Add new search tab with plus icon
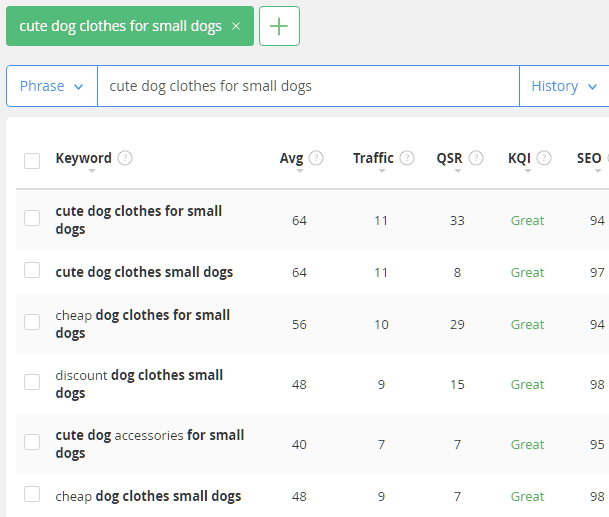The height and width of the screenshot is (517, 609). [279, 26]
